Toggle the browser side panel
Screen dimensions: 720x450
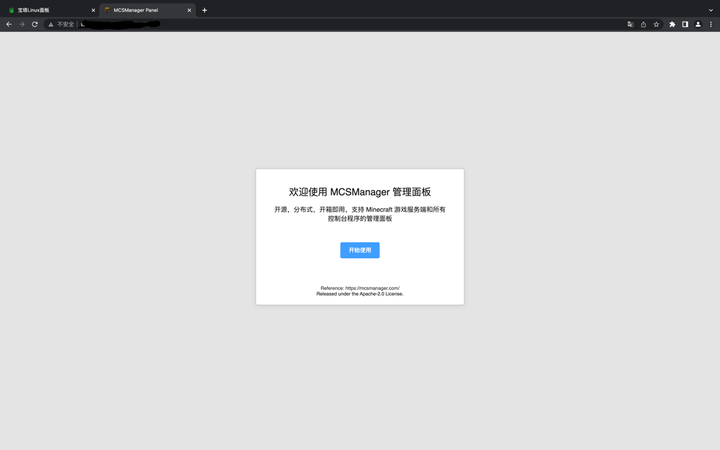[x=685, y=24]
